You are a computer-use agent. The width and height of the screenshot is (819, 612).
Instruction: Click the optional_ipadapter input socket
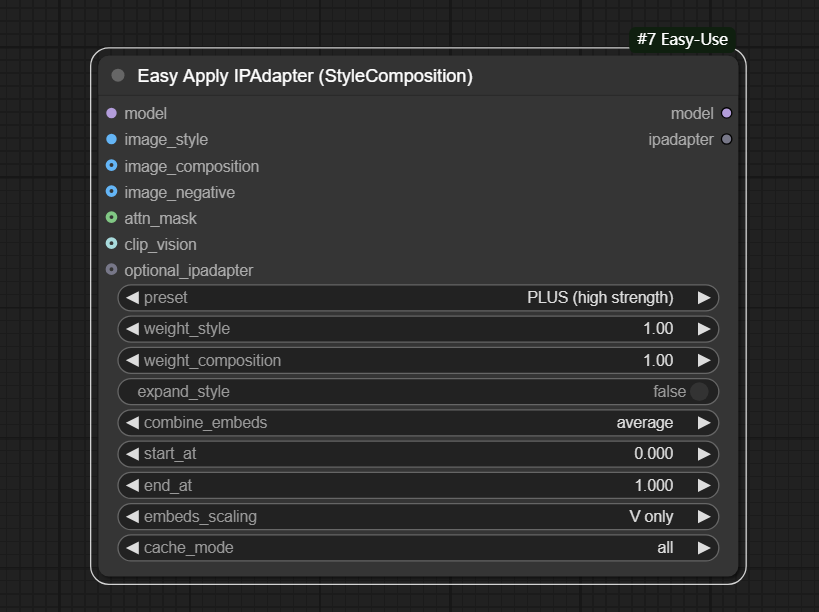[x=111, y=270]
